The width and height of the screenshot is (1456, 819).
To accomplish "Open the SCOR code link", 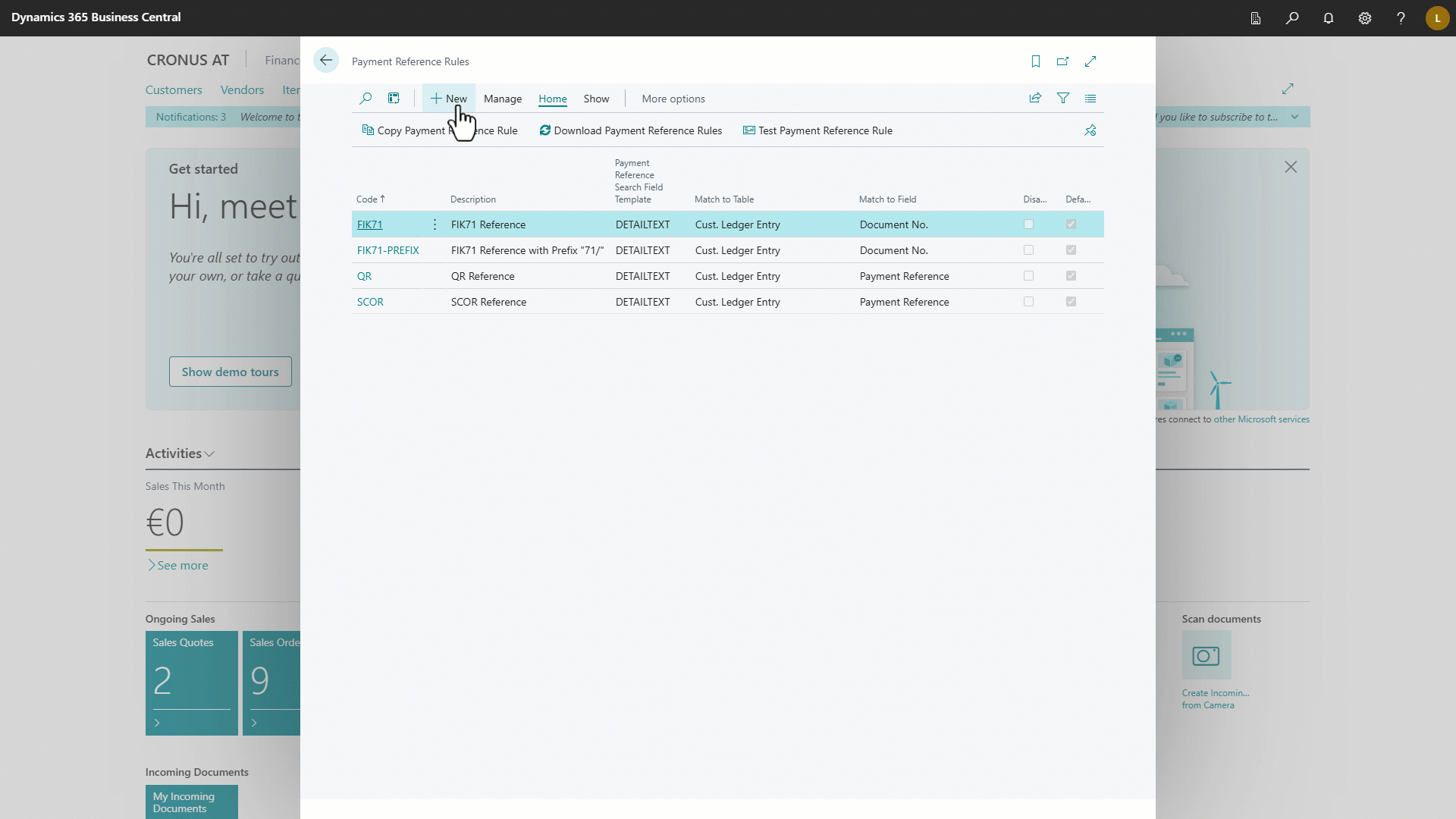I will pos(370,302).
